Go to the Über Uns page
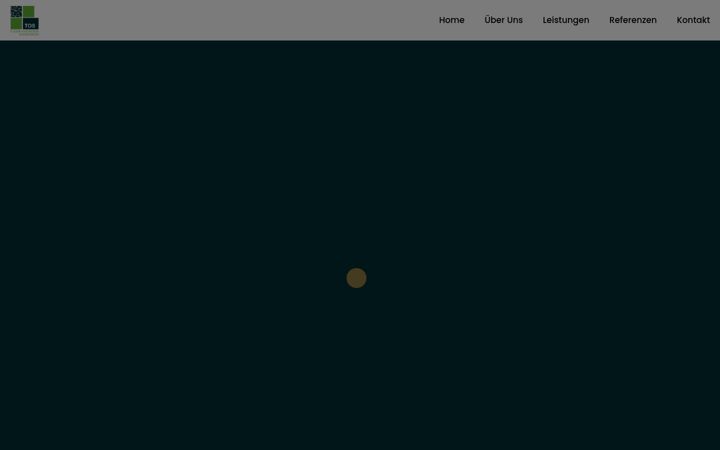720x450 pixels. pos(503,20)
